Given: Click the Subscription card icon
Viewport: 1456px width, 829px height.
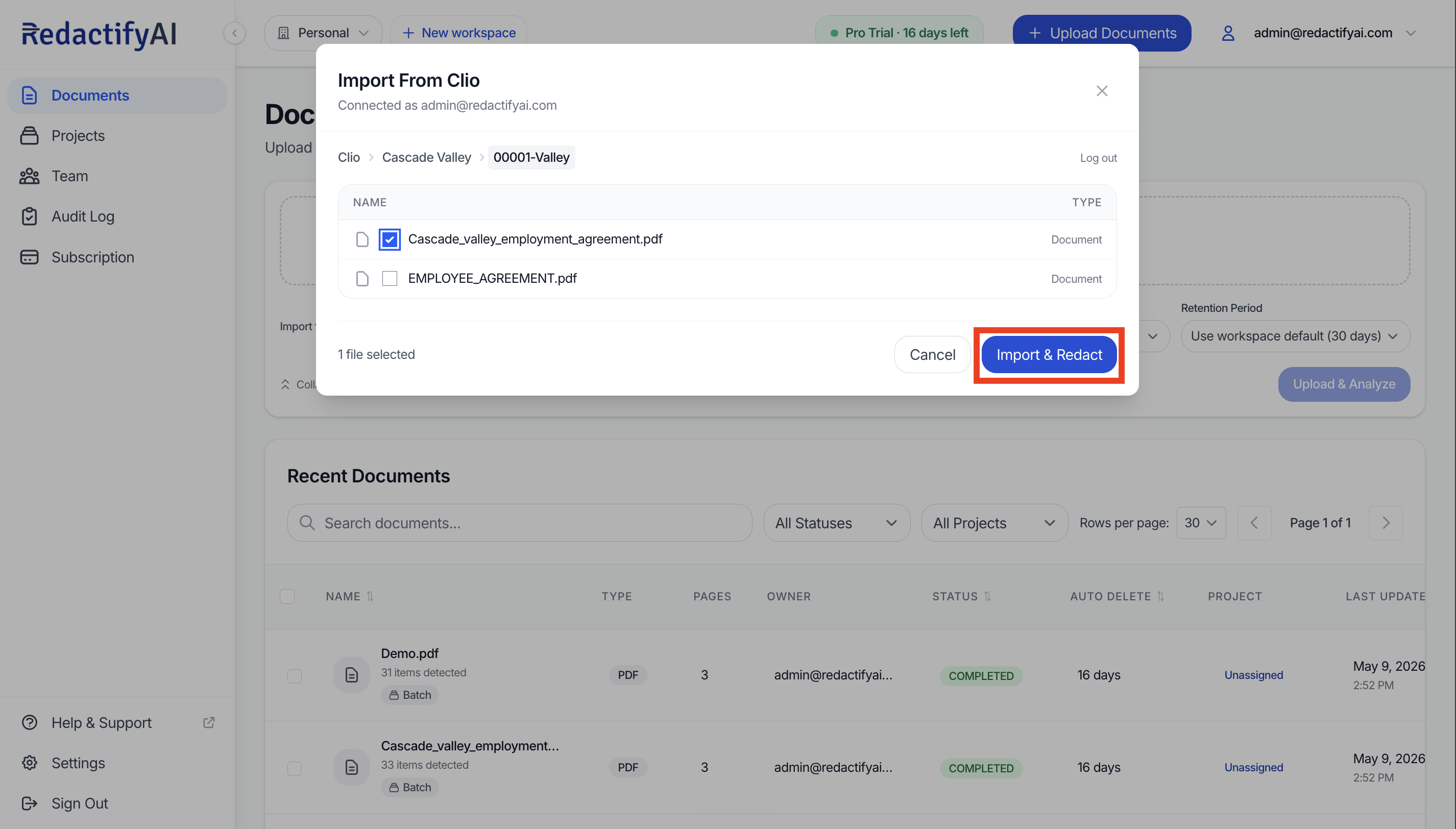Looking at the screenshot, I should (x=29, y=257).
